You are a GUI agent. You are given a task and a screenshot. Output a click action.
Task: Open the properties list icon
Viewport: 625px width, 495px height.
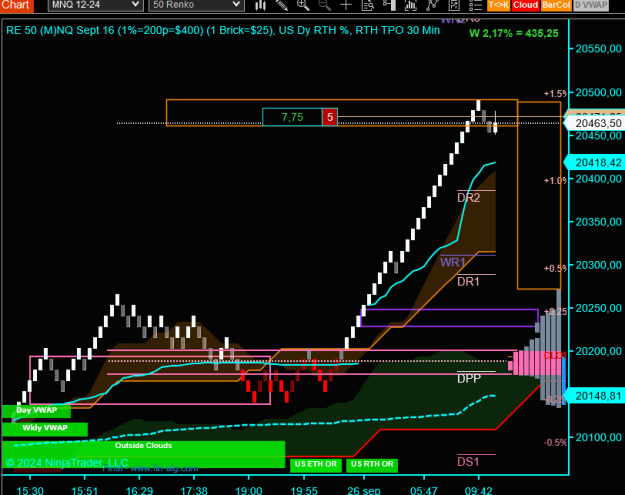pos(475,5)
